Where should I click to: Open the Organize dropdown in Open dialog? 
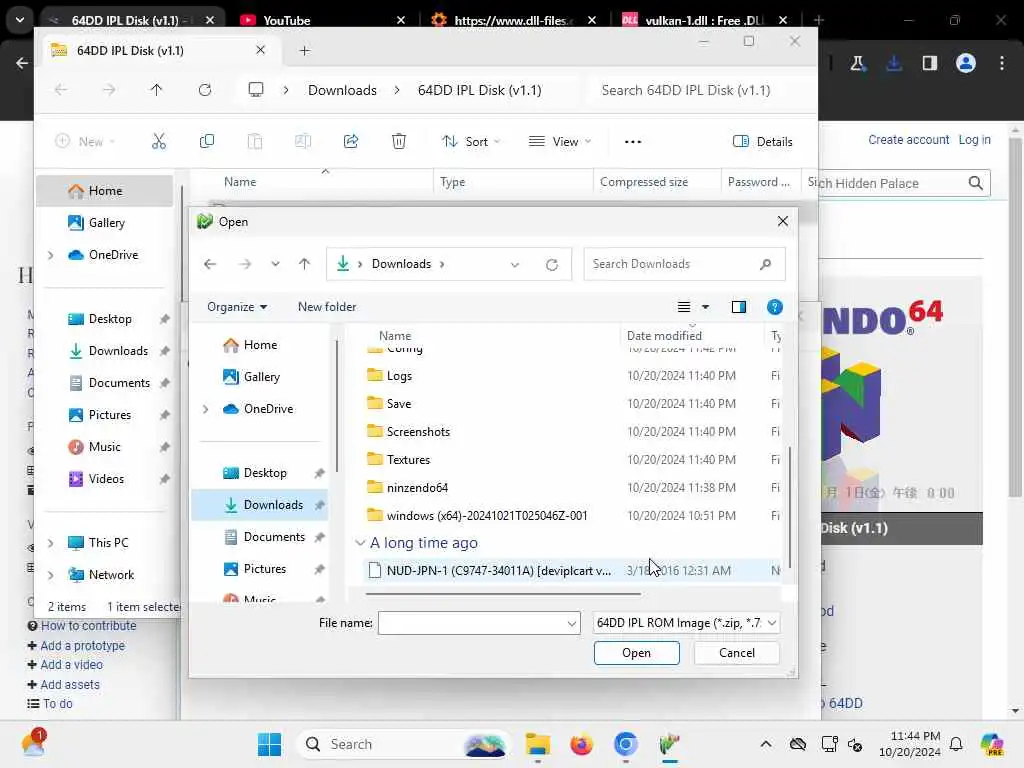[236, 307]
